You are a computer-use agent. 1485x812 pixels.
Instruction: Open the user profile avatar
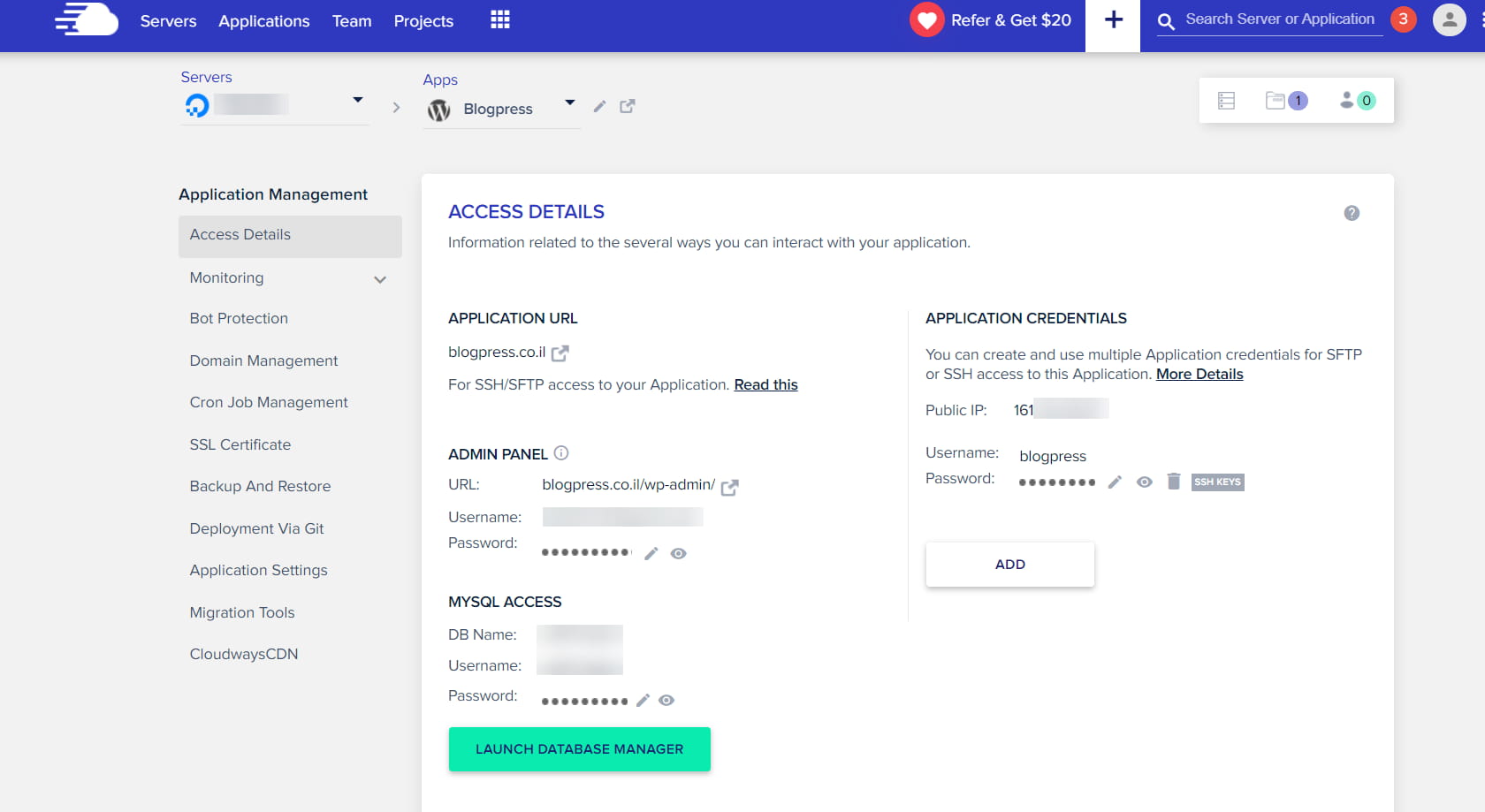pyautogui.click(x=1449, y=19)
